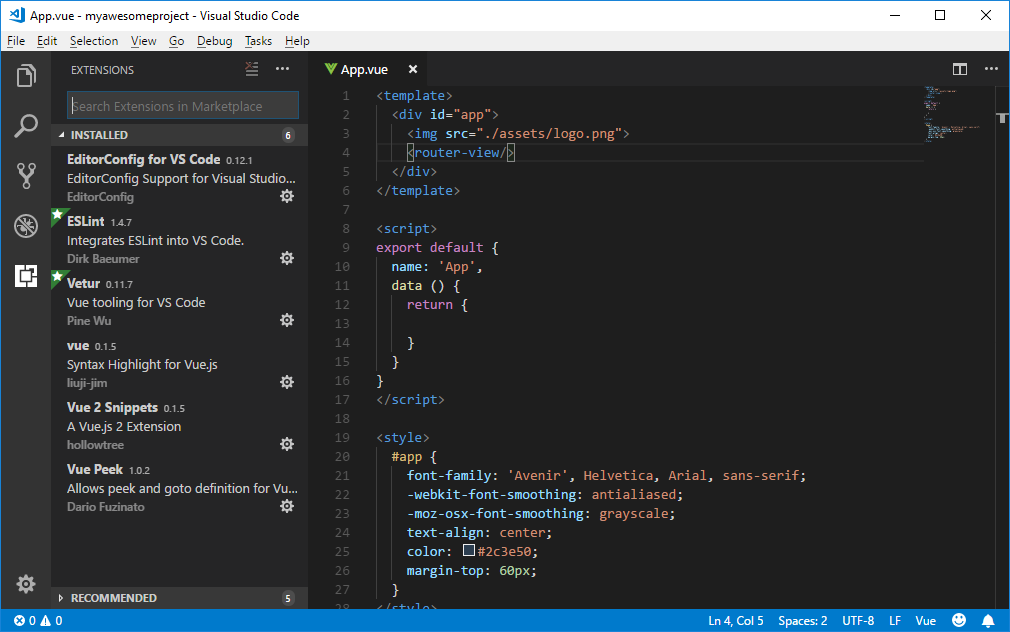This screenshot has width=1010, height=632.
Task: Click the img src logo.png line
Action: (x=518, y=133)
